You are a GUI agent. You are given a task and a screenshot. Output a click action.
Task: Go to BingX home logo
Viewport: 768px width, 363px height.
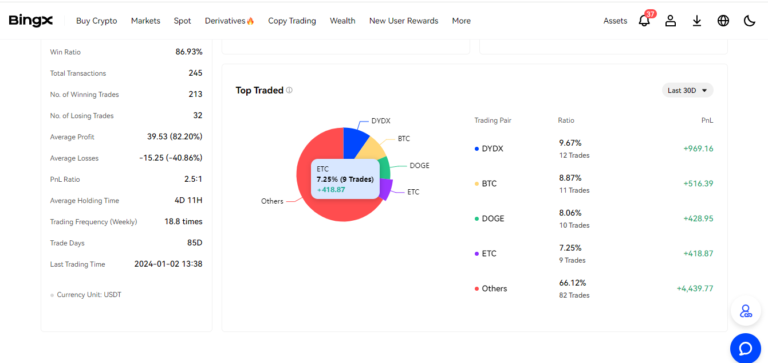(30, 21)
